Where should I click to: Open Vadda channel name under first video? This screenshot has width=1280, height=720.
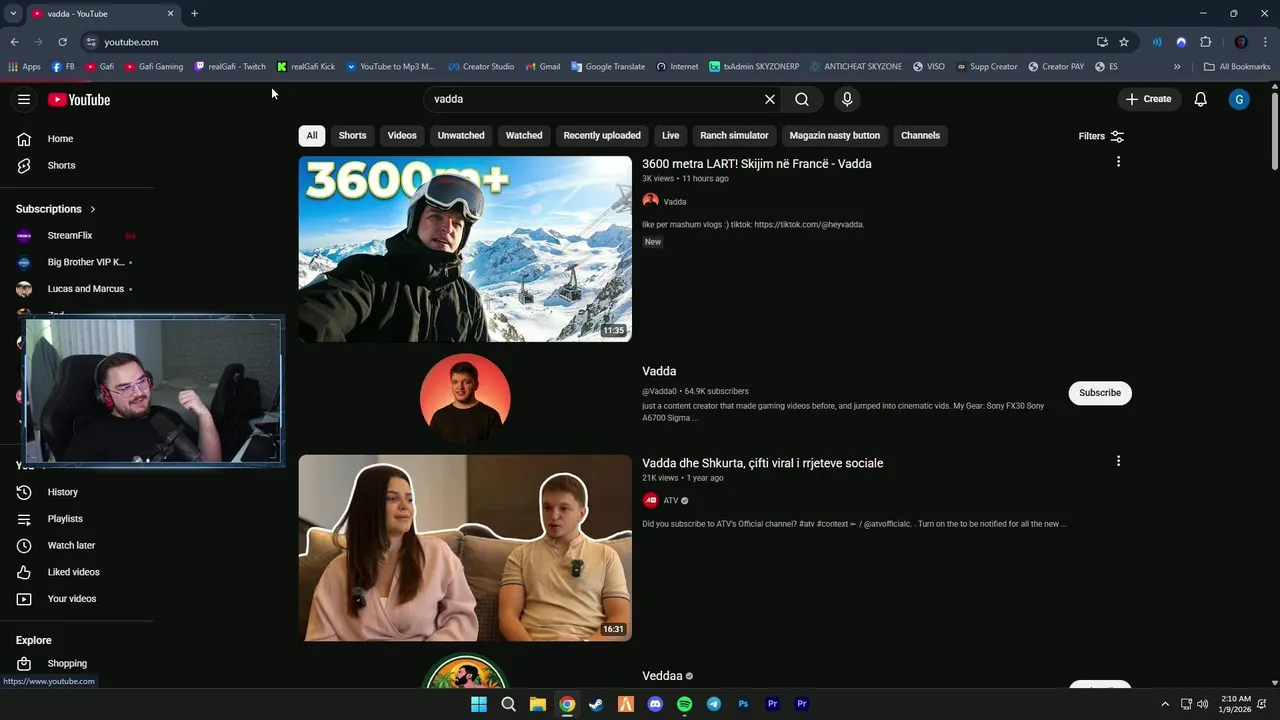tap(675, 202)
